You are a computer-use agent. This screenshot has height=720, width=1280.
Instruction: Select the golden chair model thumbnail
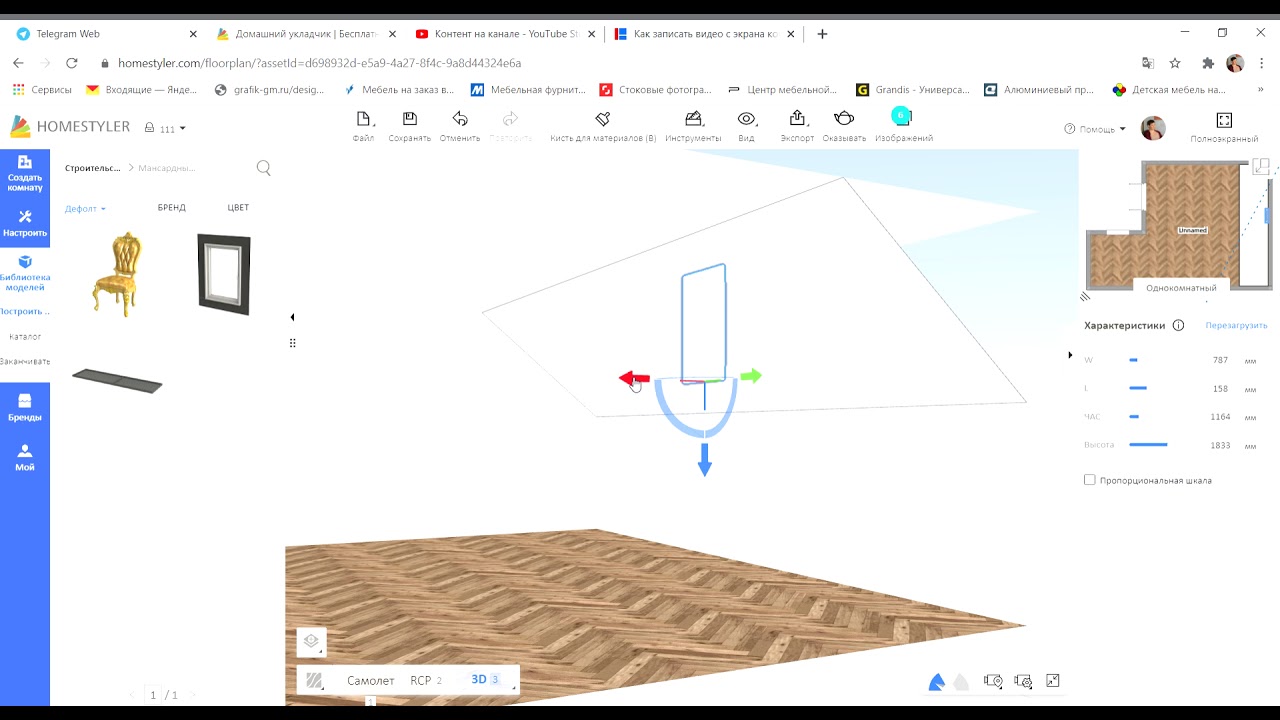(x=117, y=275)
